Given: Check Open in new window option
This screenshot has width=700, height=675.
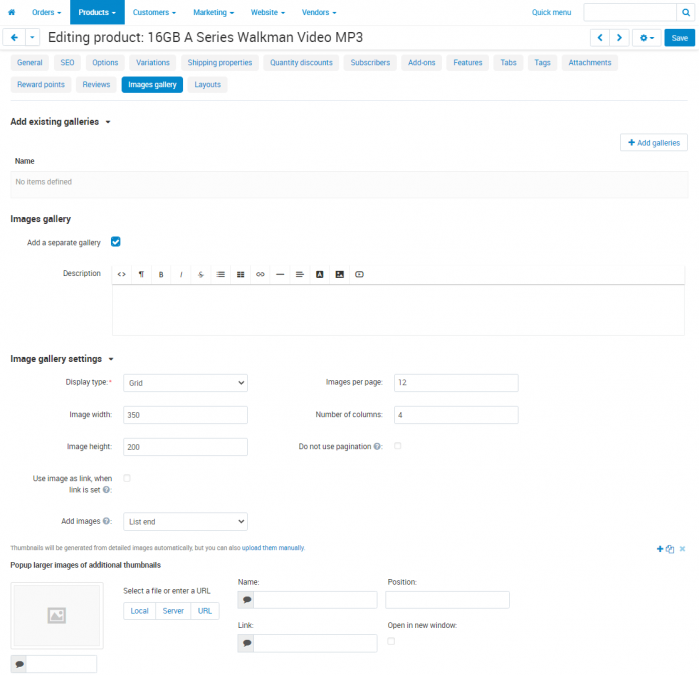Looking at the screenshot, I should [x=391, y=642].
